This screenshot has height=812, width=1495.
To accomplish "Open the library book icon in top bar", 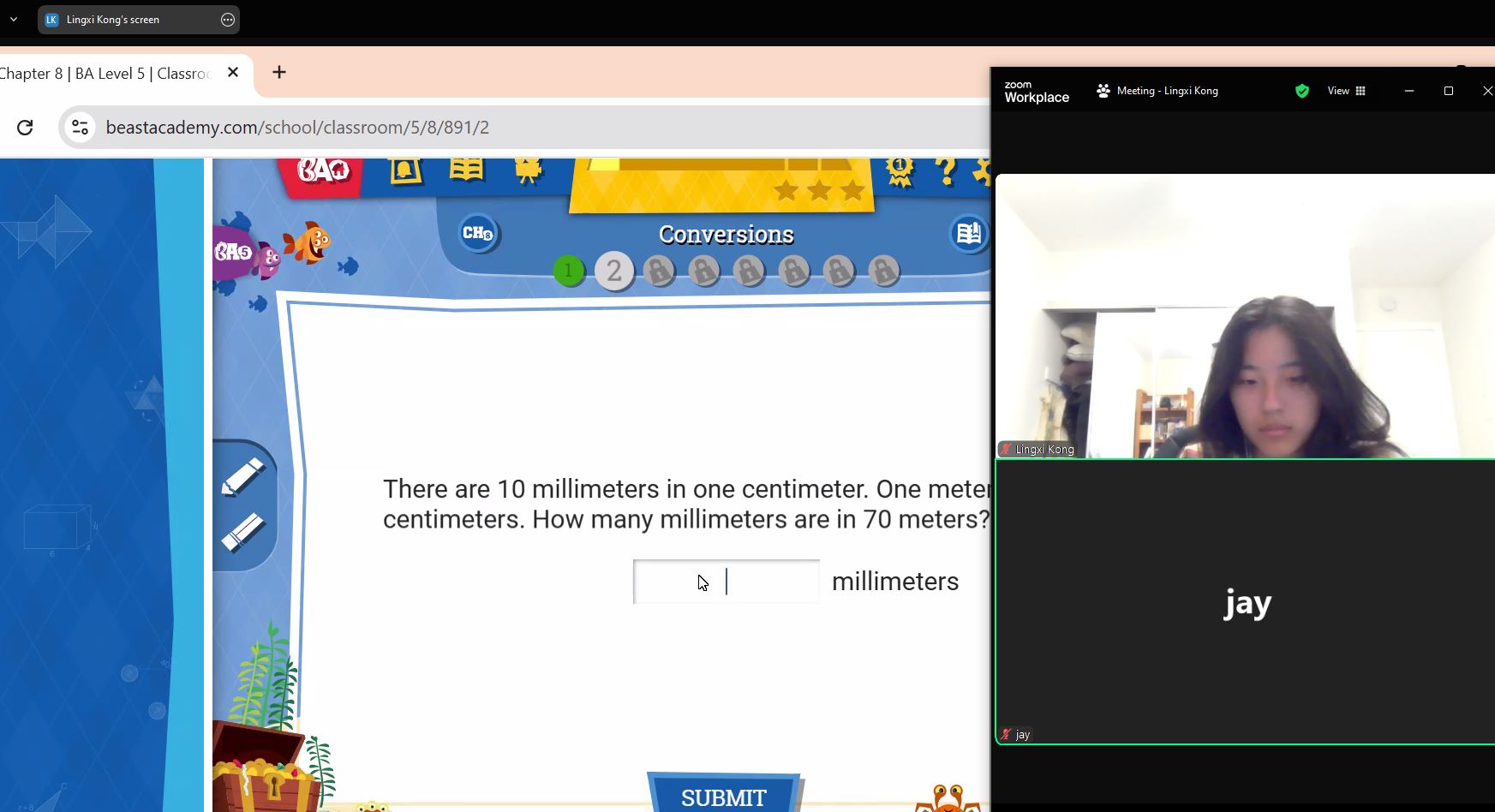I will [466, 170].
